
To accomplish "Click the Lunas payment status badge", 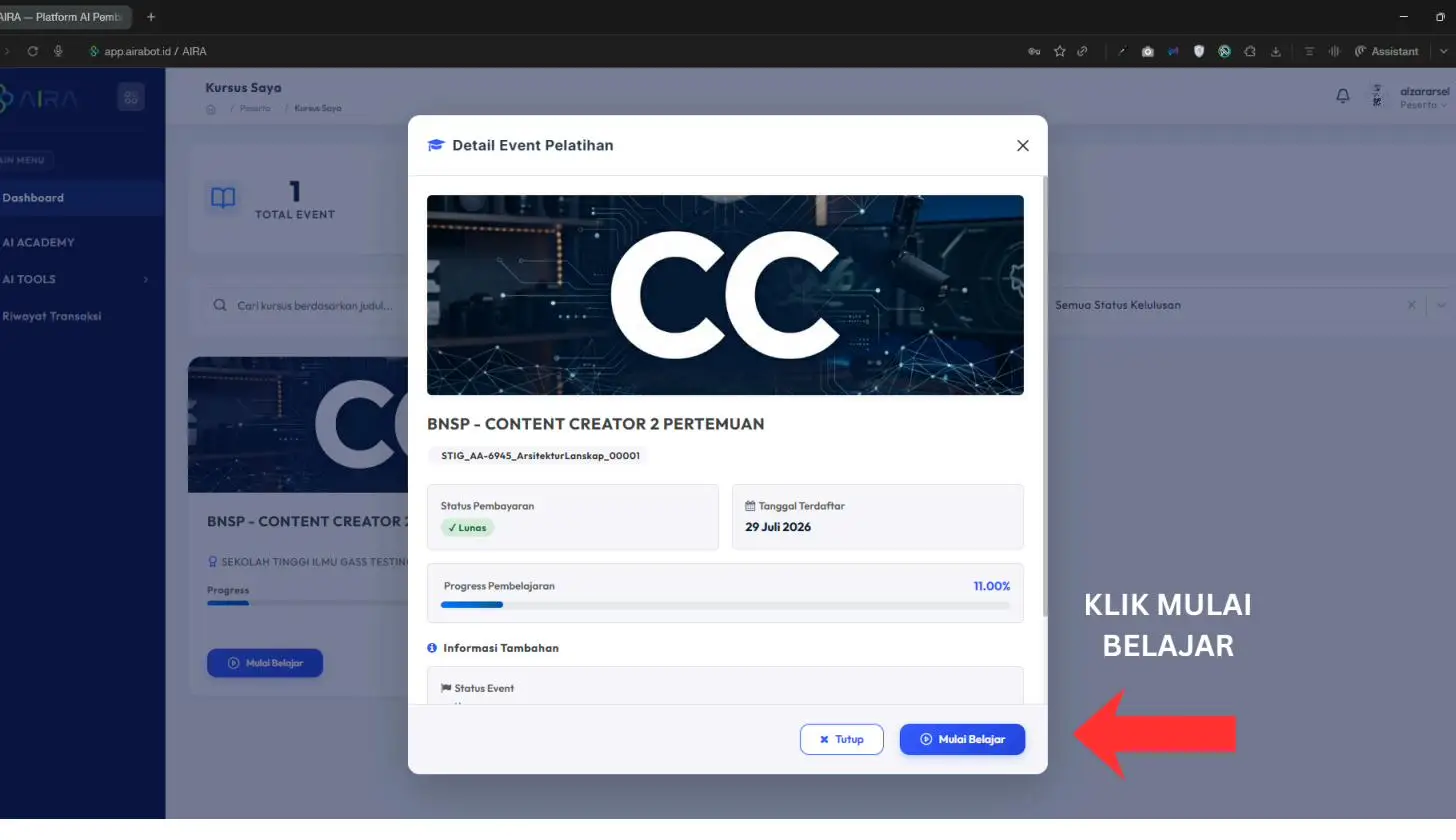I will [467, 527].
